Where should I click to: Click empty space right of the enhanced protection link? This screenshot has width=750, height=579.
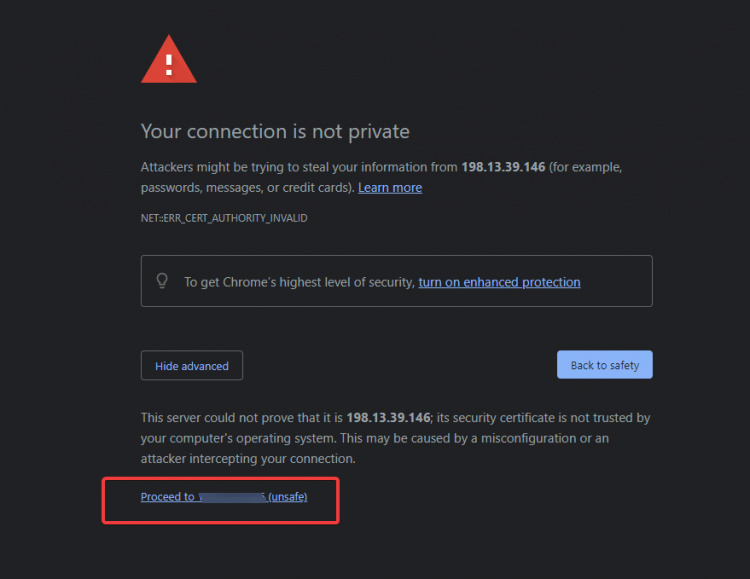[615, 283]
